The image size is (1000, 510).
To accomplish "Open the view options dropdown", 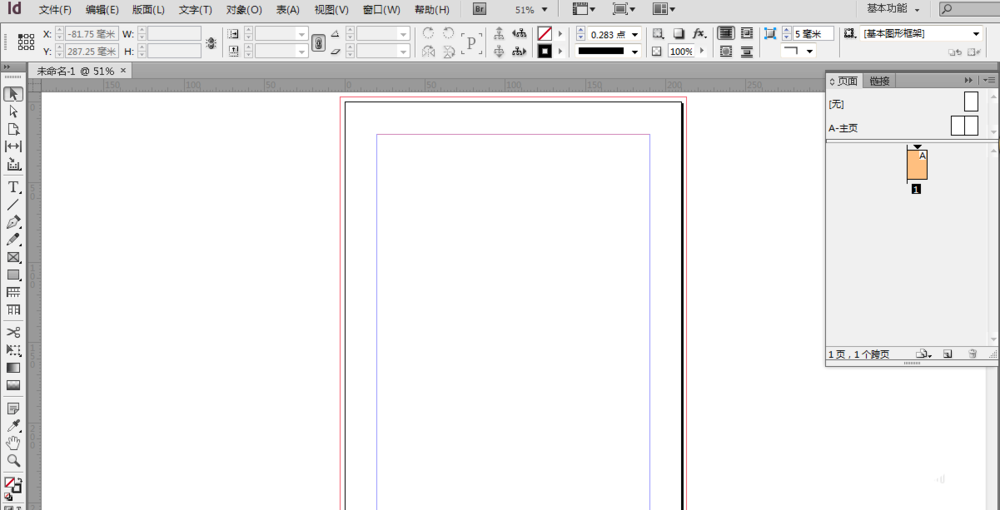I will [584, 9].
